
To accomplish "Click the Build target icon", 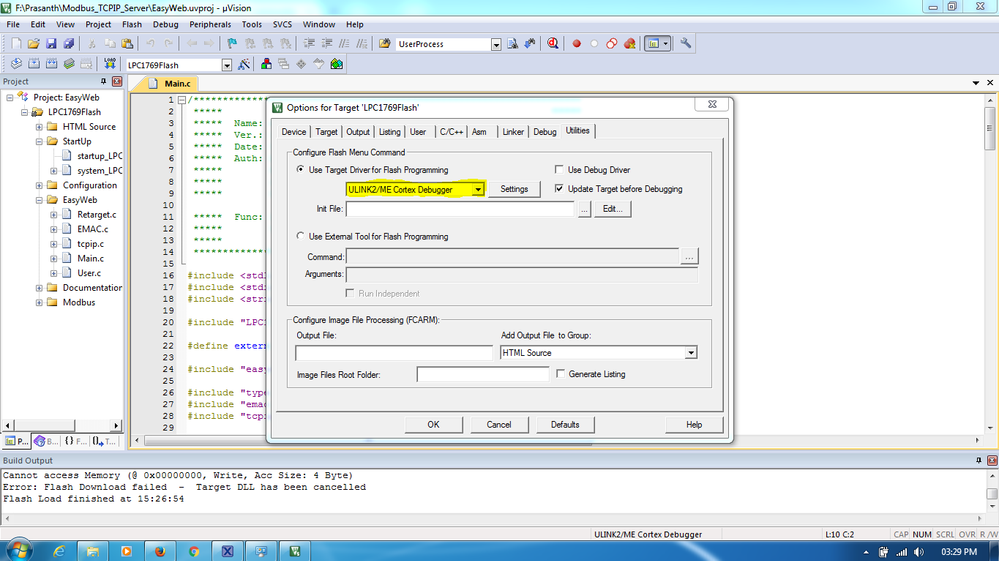I will pyautogui.click(x=34, y=64).
